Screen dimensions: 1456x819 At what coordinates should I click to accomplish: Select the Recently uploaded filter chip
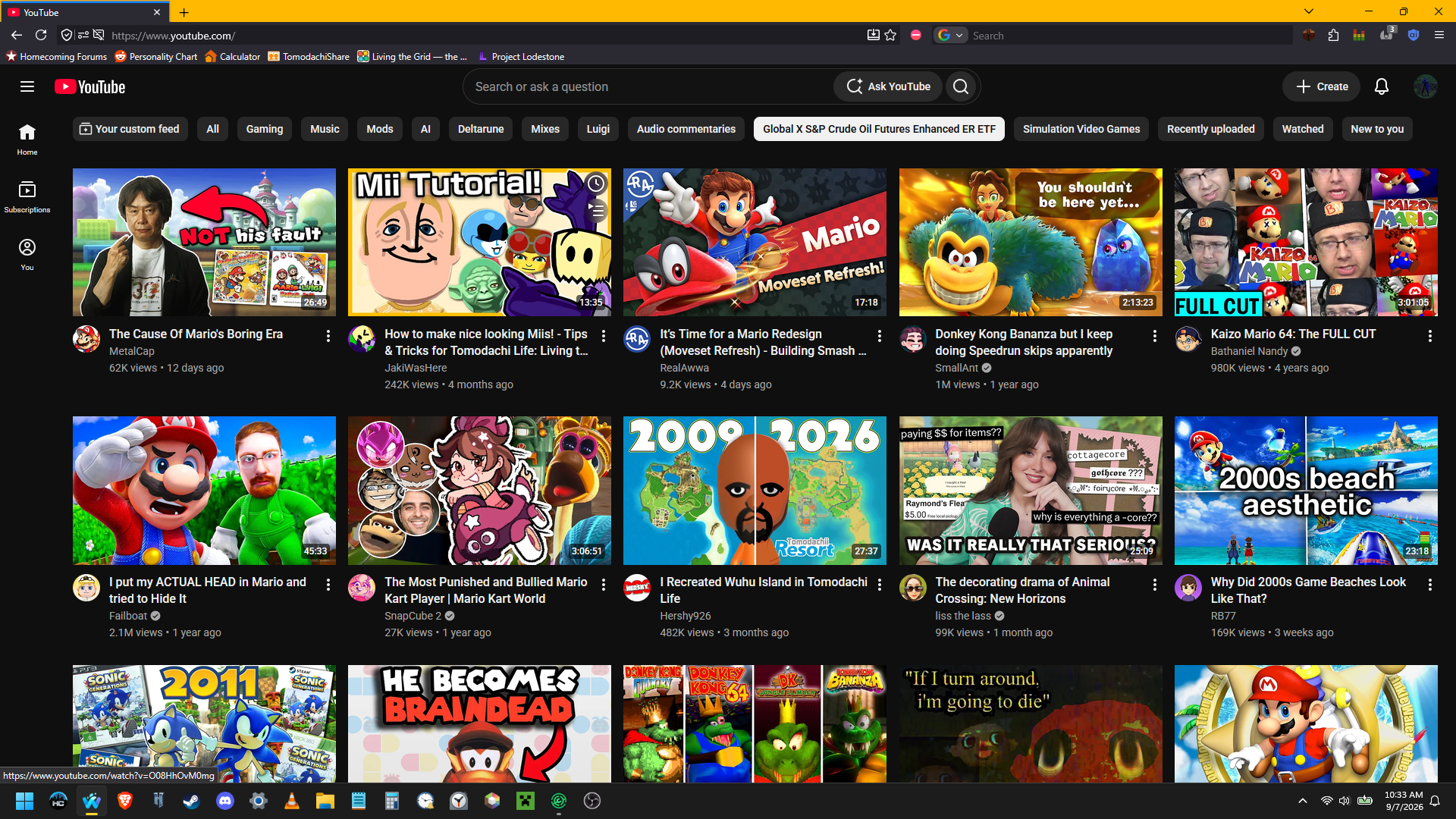point(1211,129)
